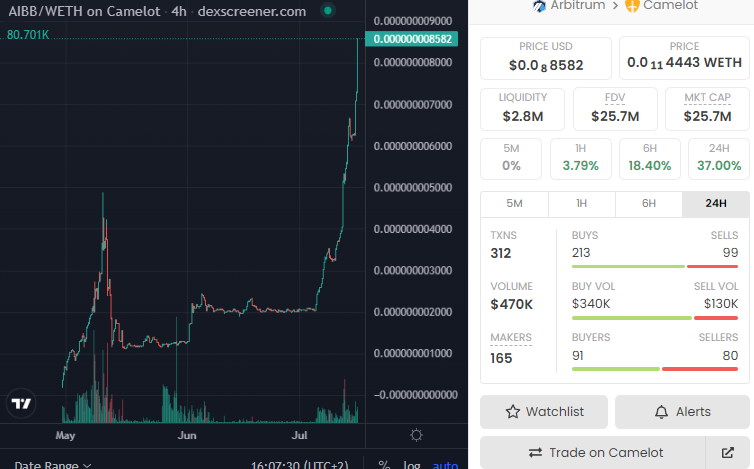Click the MKT CAP $25.7M box
Viewport: 754px width, 469px height.
[707, 109]
